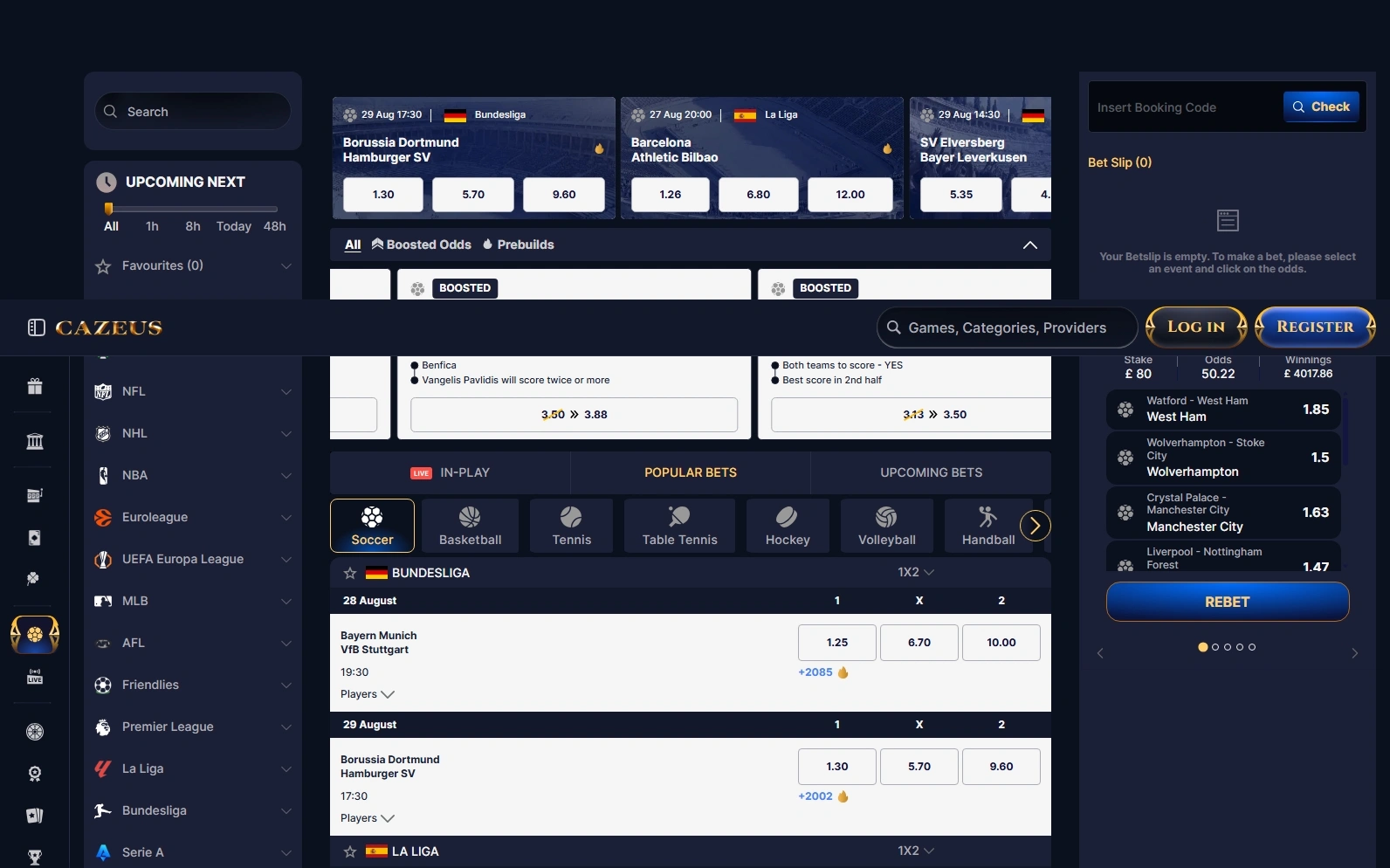
Task: Click the LOG IN button
Action: pyautogui.click(x=1196, y=327)
